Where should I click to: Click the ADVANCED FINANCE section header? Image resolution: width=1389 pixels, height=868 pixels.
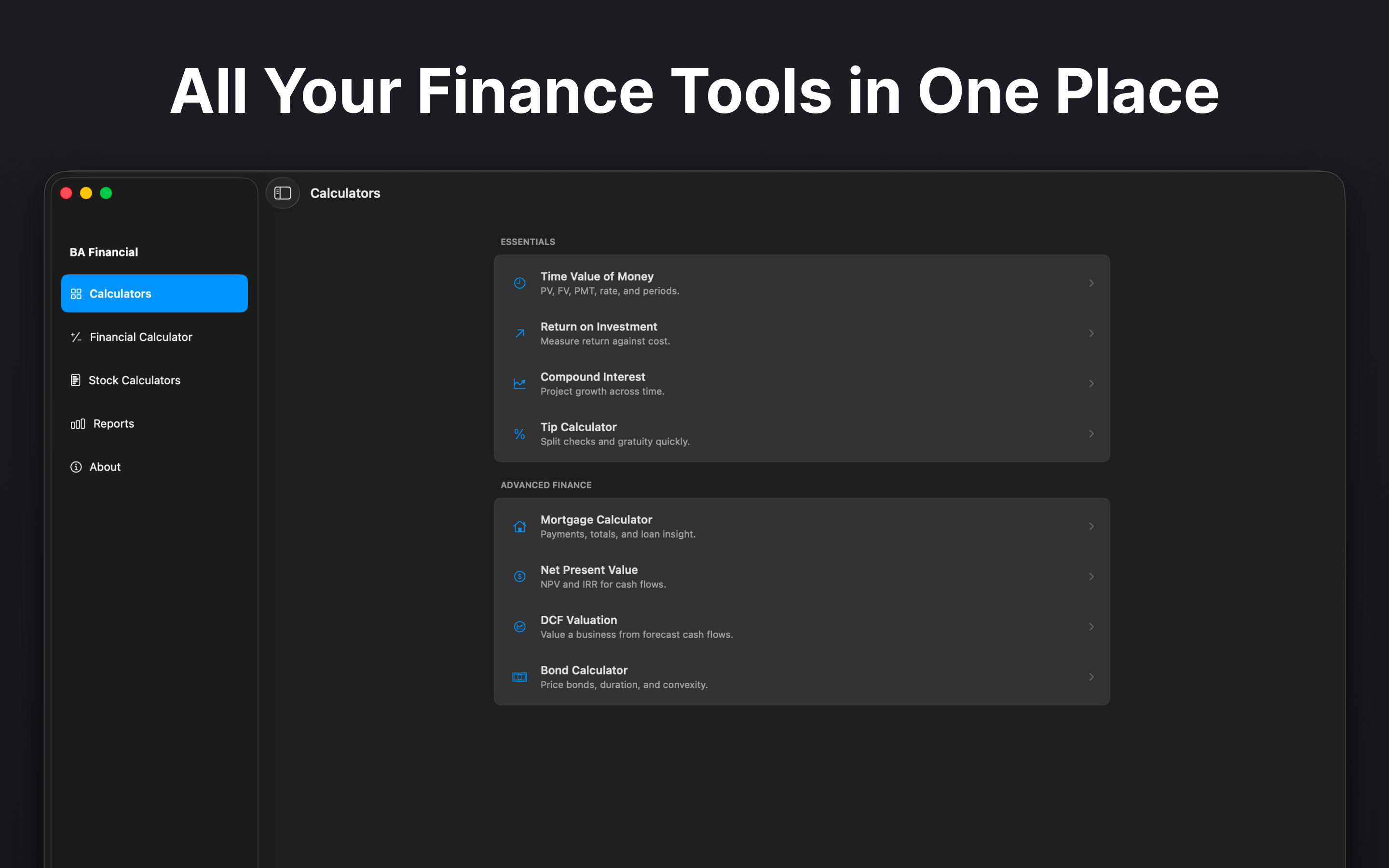(x=546, y=485)
